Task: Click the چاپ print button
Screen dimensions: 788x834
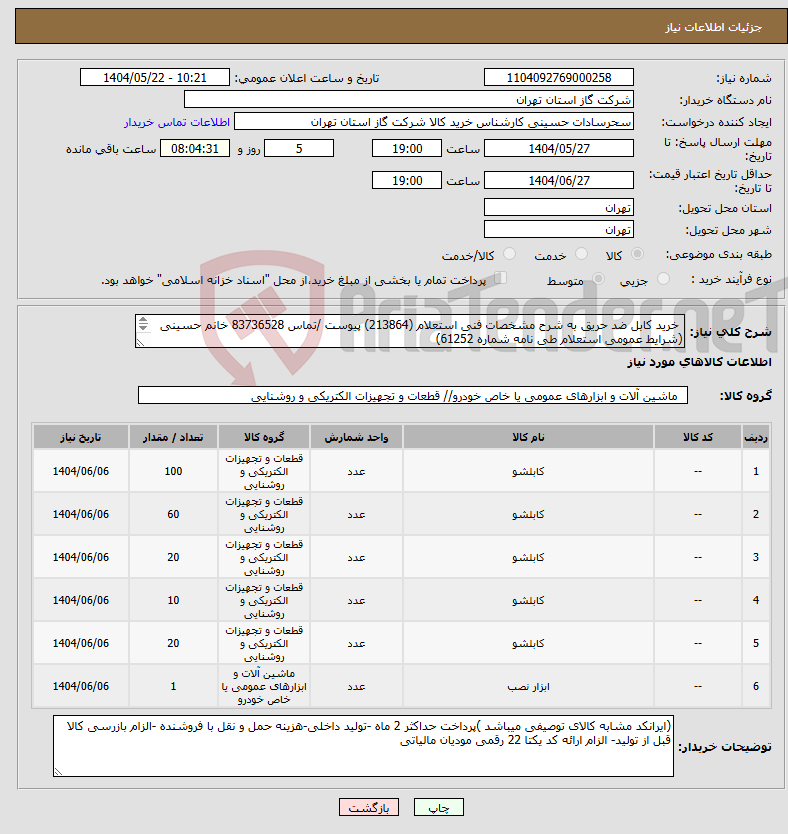Action: (439, 807)
